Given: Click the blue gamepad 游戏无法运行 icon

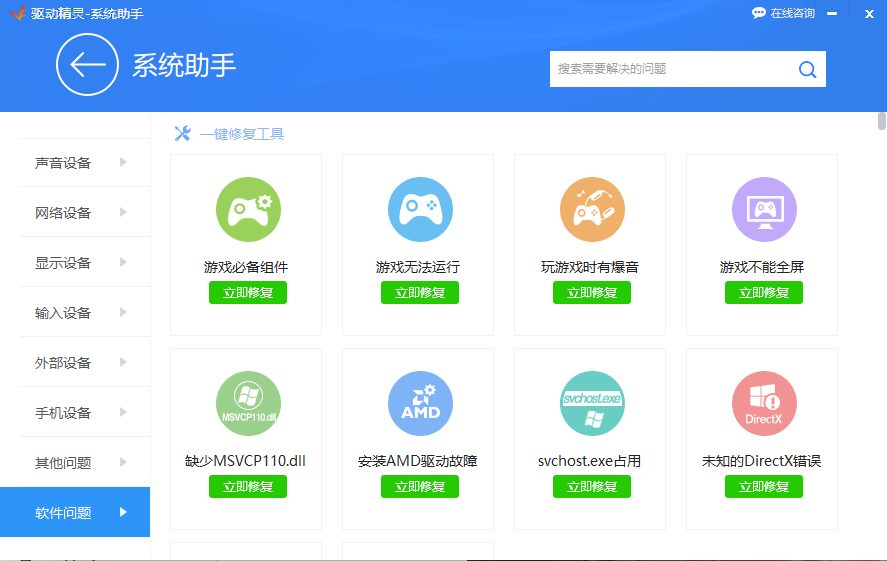Looking at the screenshot, I should click(420, 209).
